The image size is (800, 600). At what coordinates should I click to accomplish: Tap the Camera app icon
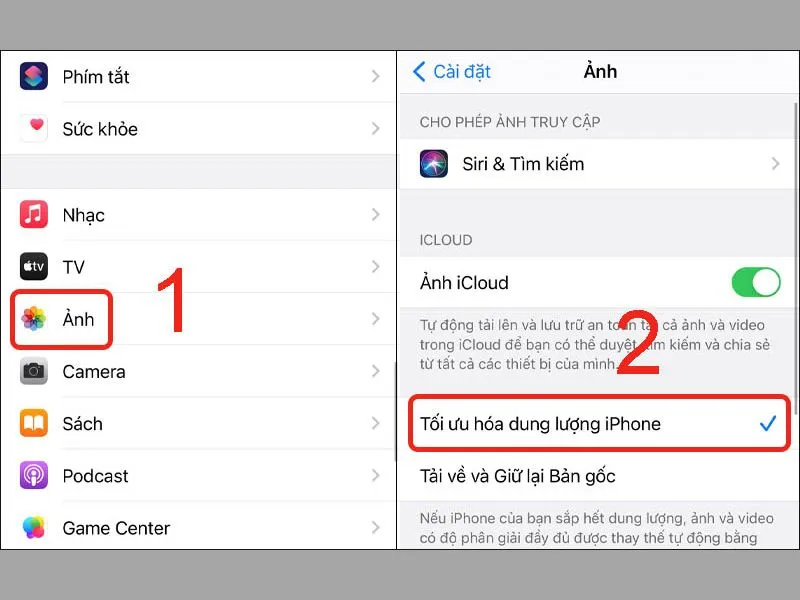click(34, 371)
